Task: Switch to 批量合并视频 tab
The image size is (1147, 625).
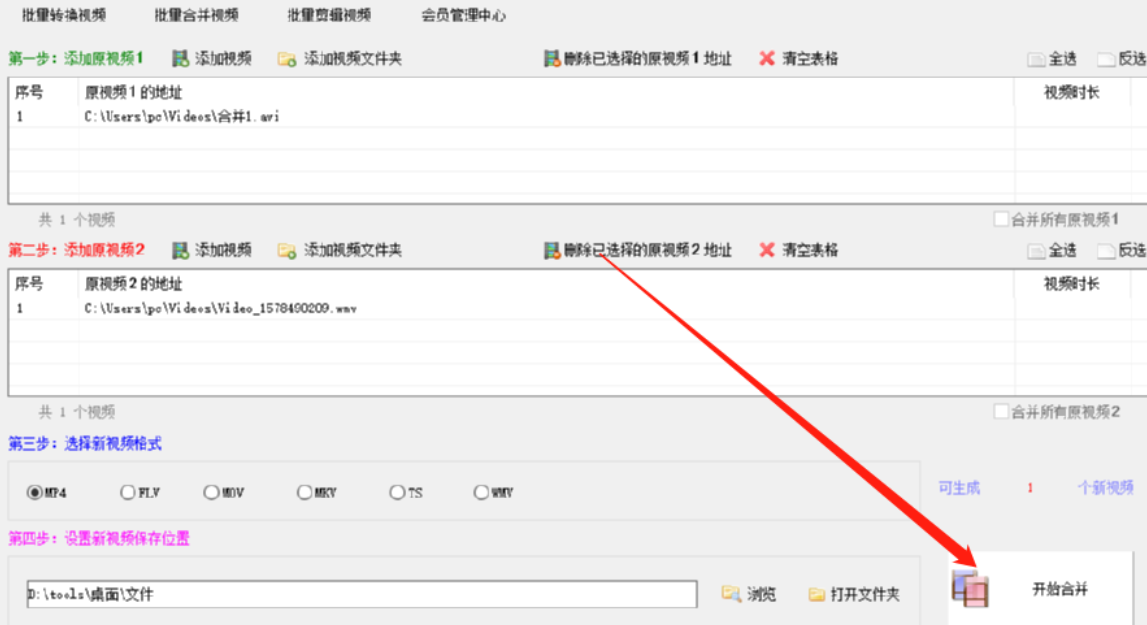Action: pos(196,15)
